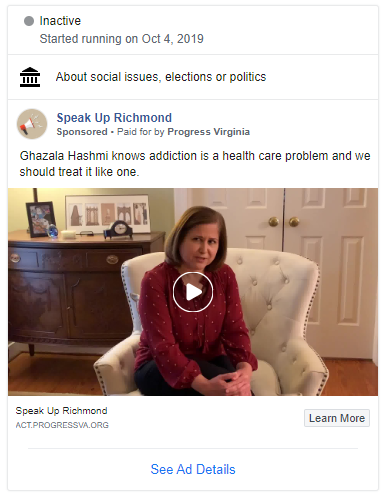Image resolution: width=388 pixels, height=497 pixels.
Task: Click the framed picture on the dresser
Action: pyautogui.click(x=41, y=219)
